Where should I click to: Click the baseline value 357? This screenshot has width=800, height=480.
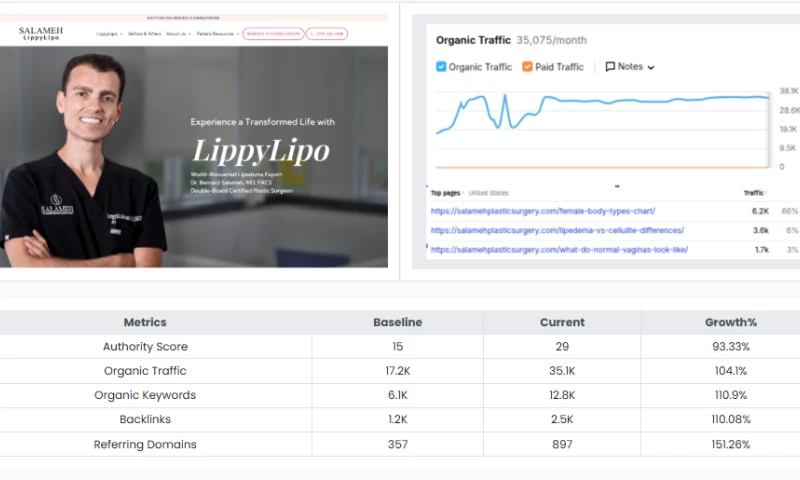(397, 444)
